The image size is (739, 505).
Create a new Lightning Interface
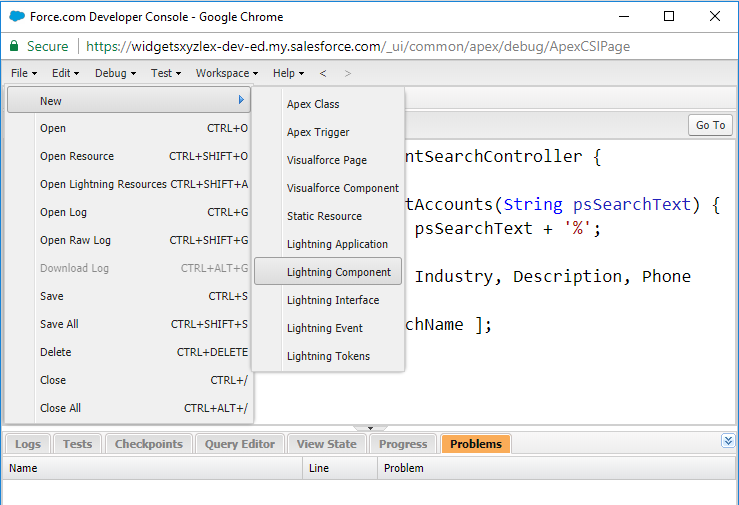coord(328,300)
